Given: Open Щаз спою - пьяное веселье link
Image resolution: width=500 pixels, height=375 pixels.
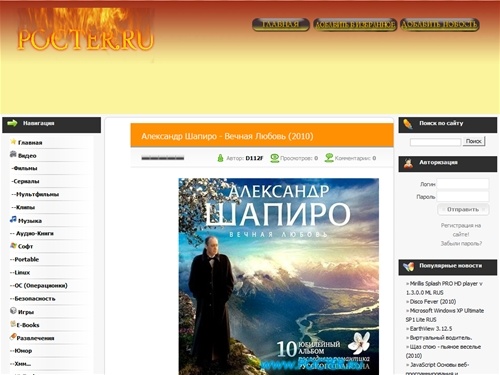Looking at the screenshot, I should coord(443,351).
